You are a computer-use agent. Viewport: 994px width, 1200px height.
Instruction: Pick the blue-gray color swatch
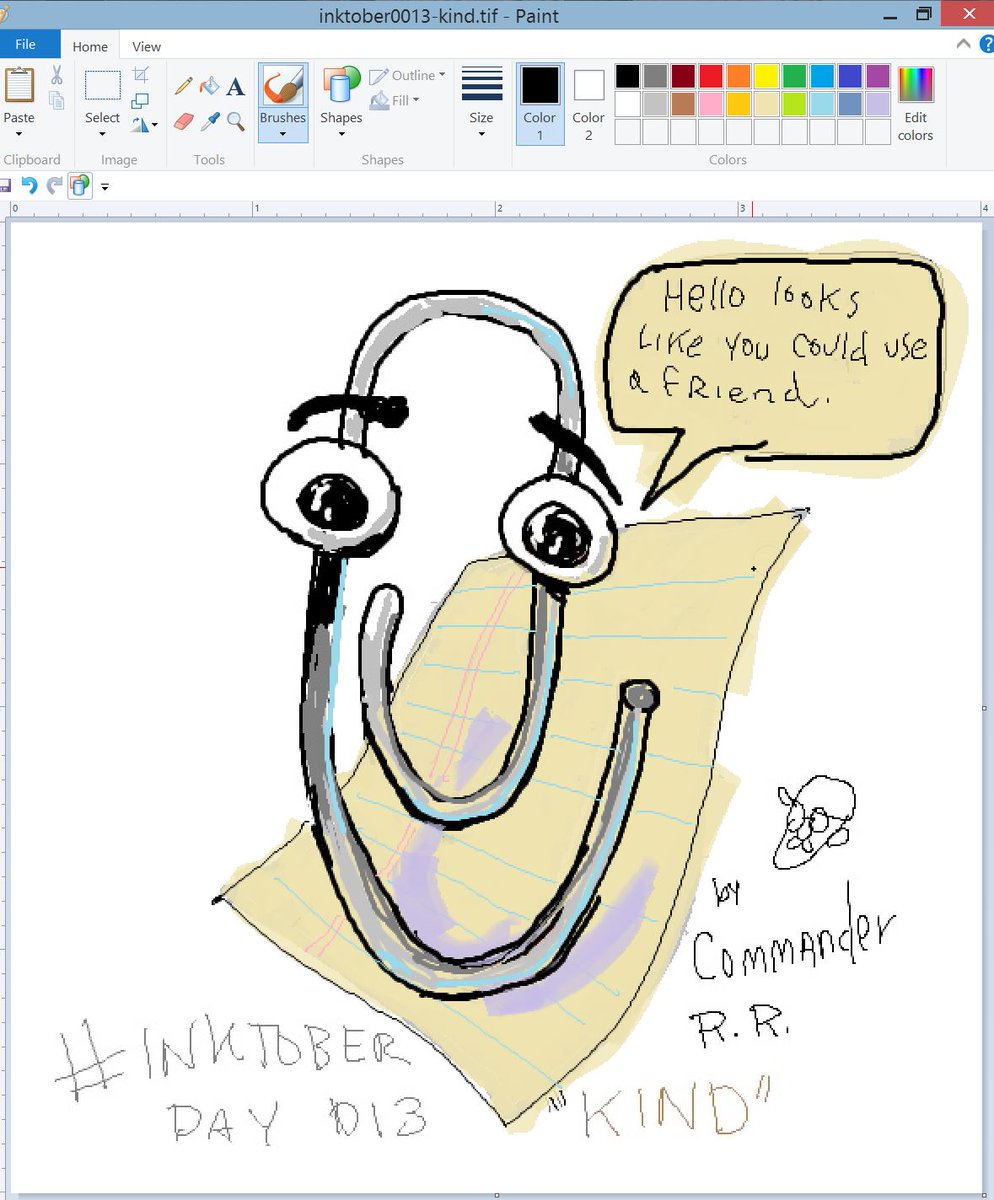[x=851, y=104]
